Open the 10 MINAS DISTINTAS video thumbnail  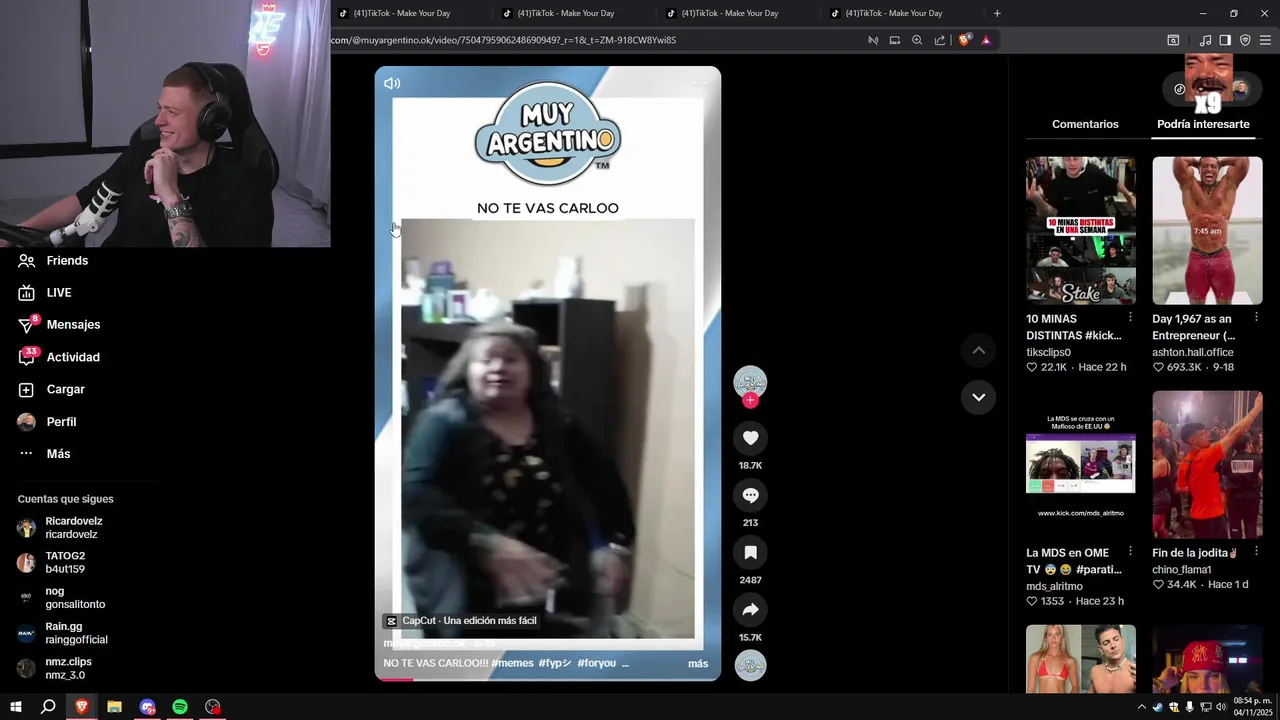1081,230
